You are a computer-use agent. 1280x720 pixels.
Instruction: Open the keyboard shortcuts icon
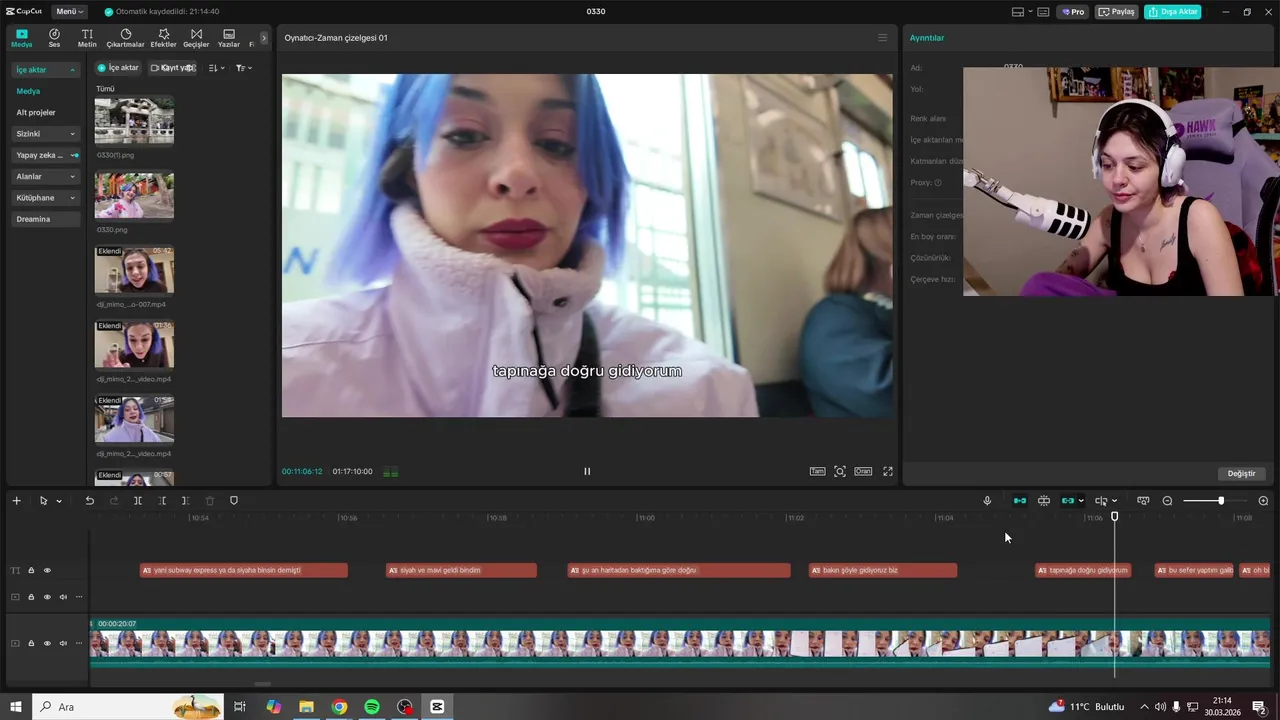pyautogui.click(x=1043, y=12)
